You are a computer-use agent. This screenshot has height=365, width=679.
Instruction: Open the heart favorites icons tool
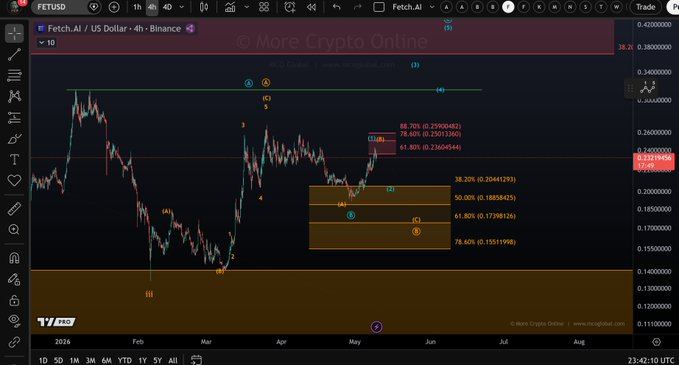(14, 181)
